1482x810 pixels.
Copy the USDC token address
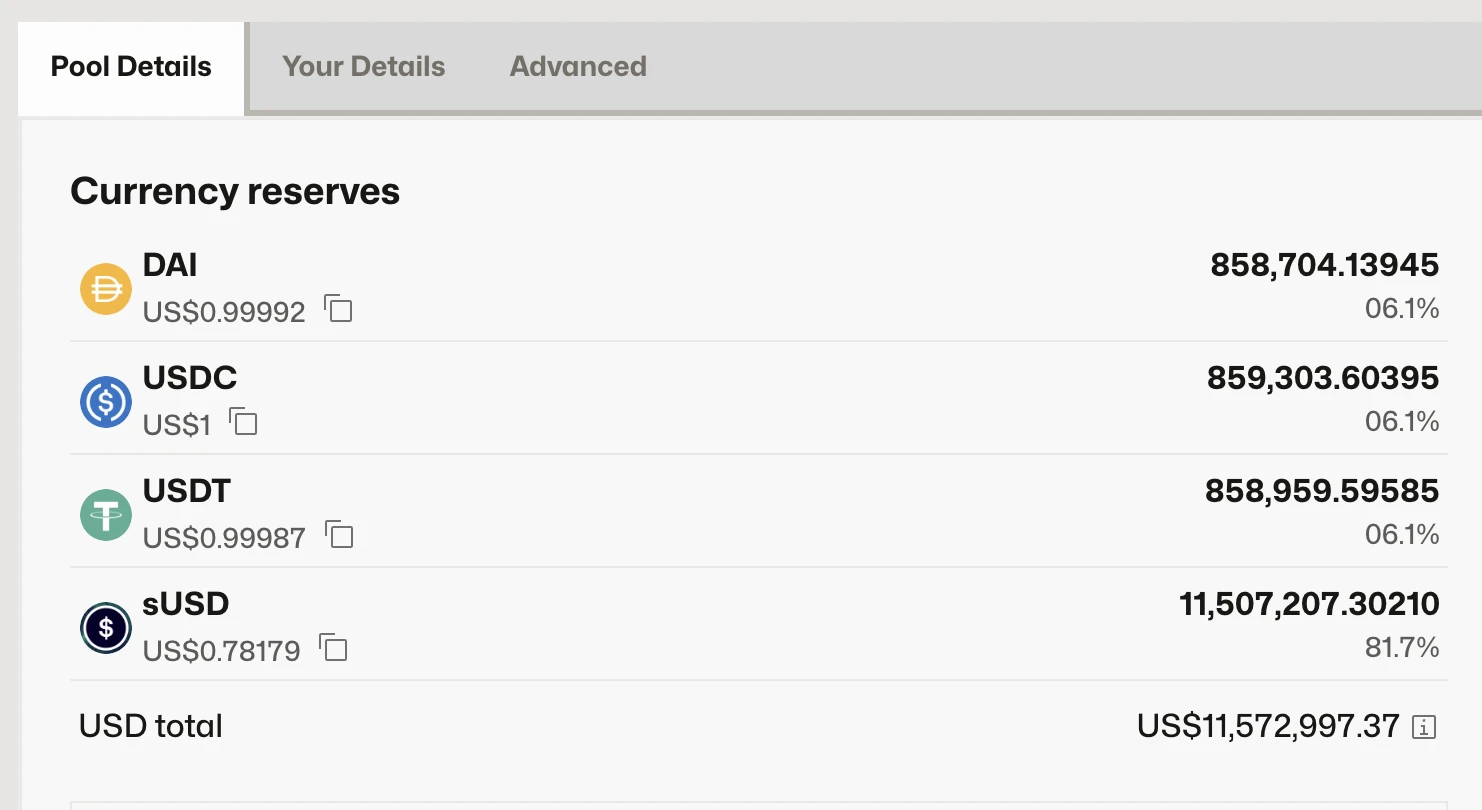pos(244,422)
